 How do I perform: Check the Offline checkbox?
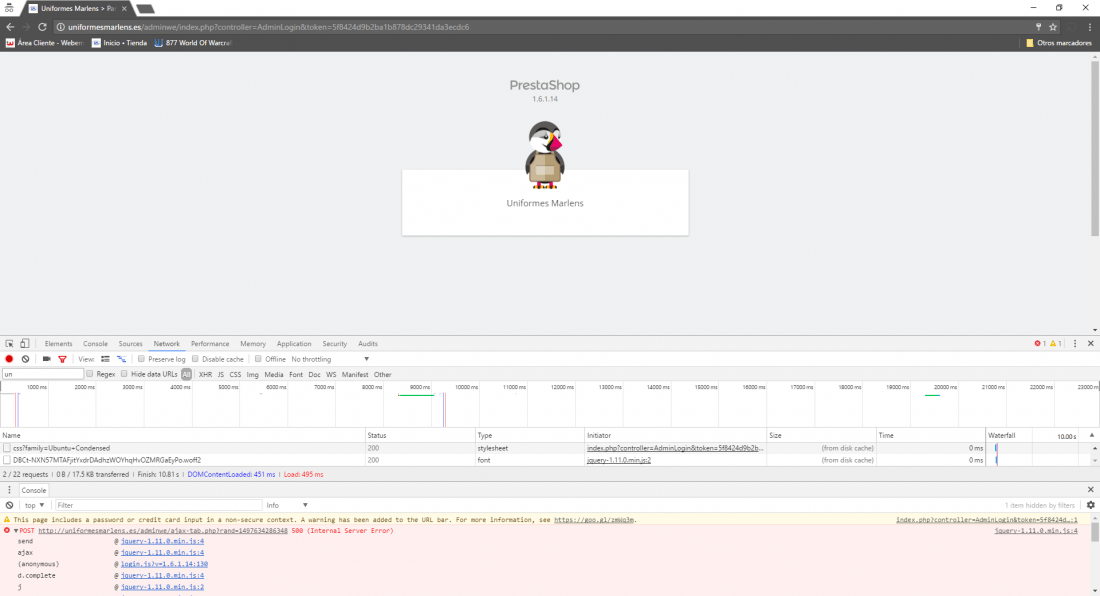coord(258,359)
